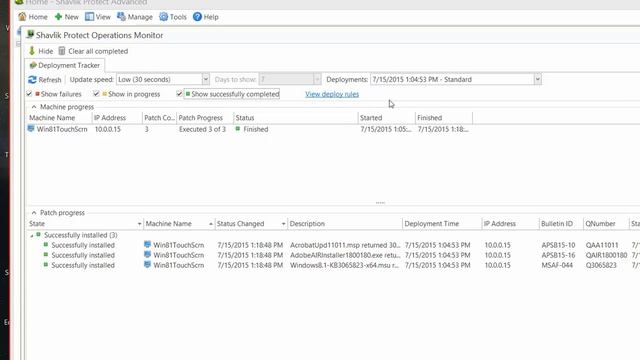Click the Home house icon

point(22,17)
